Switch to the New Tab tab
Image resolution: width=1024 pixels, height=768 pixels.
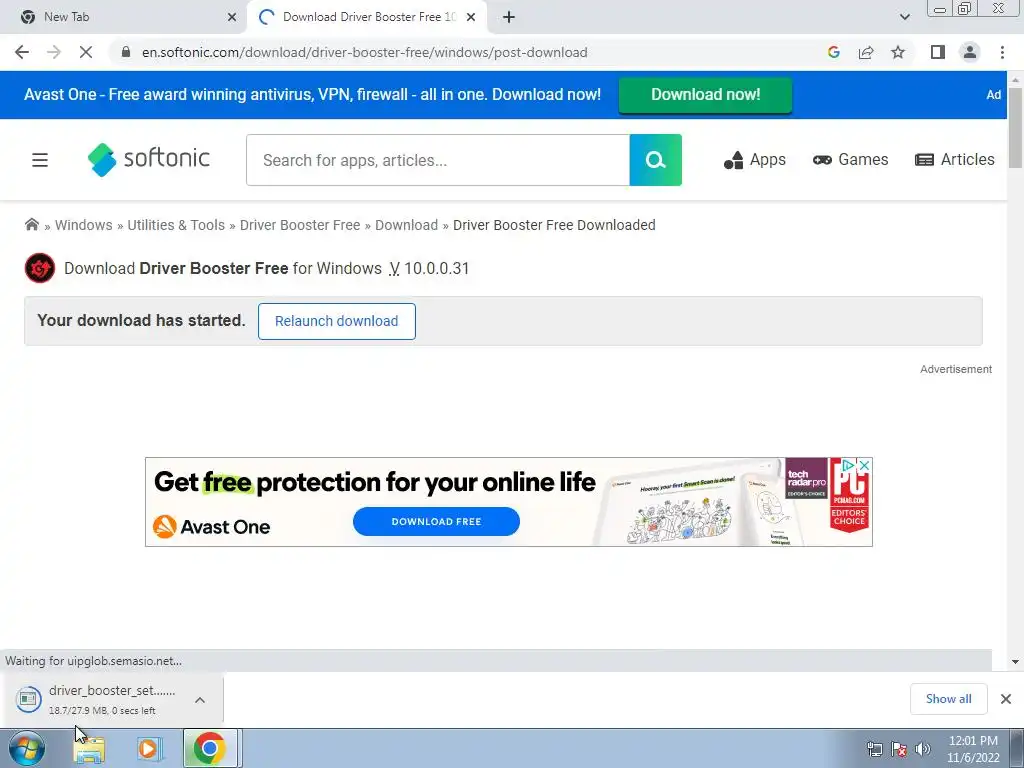[x=123, y=17]
